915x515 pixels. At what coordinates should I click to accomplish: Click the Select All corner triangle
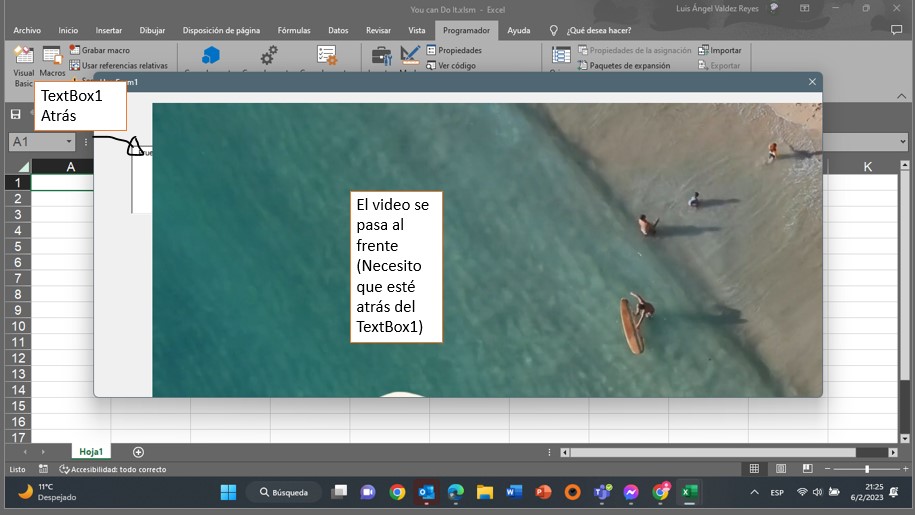[x=23, y=167]
